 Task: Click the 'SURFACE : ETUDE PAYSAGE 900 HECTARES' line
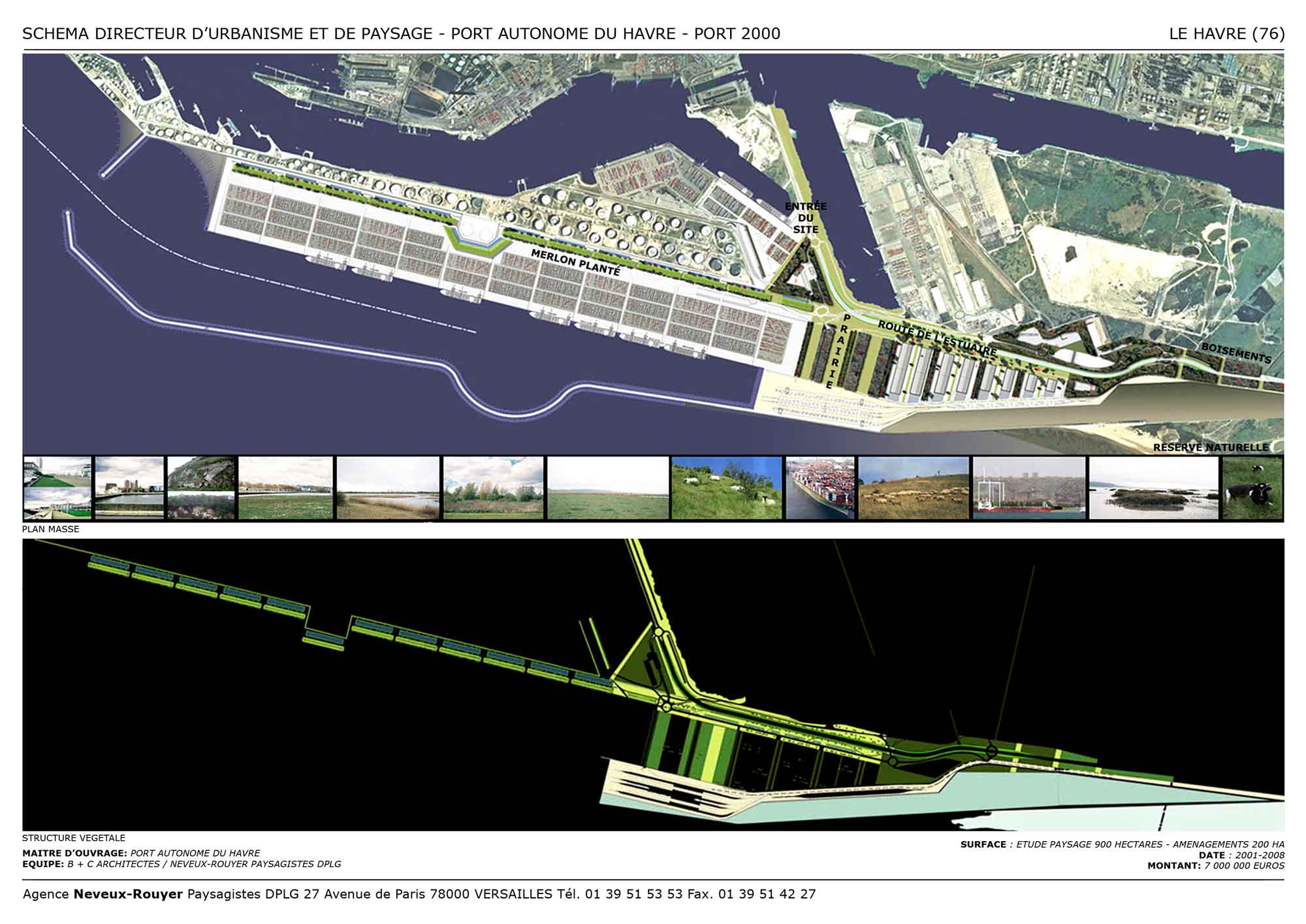[1123, 844]
